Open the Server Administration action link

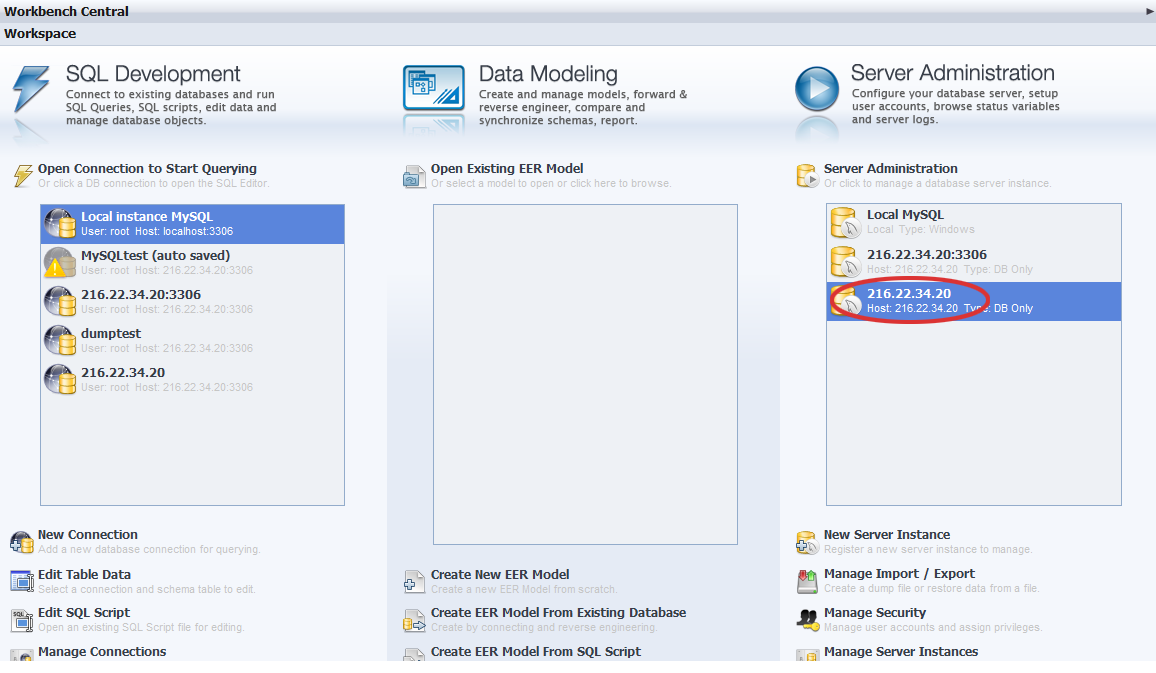tap(891, 169)
